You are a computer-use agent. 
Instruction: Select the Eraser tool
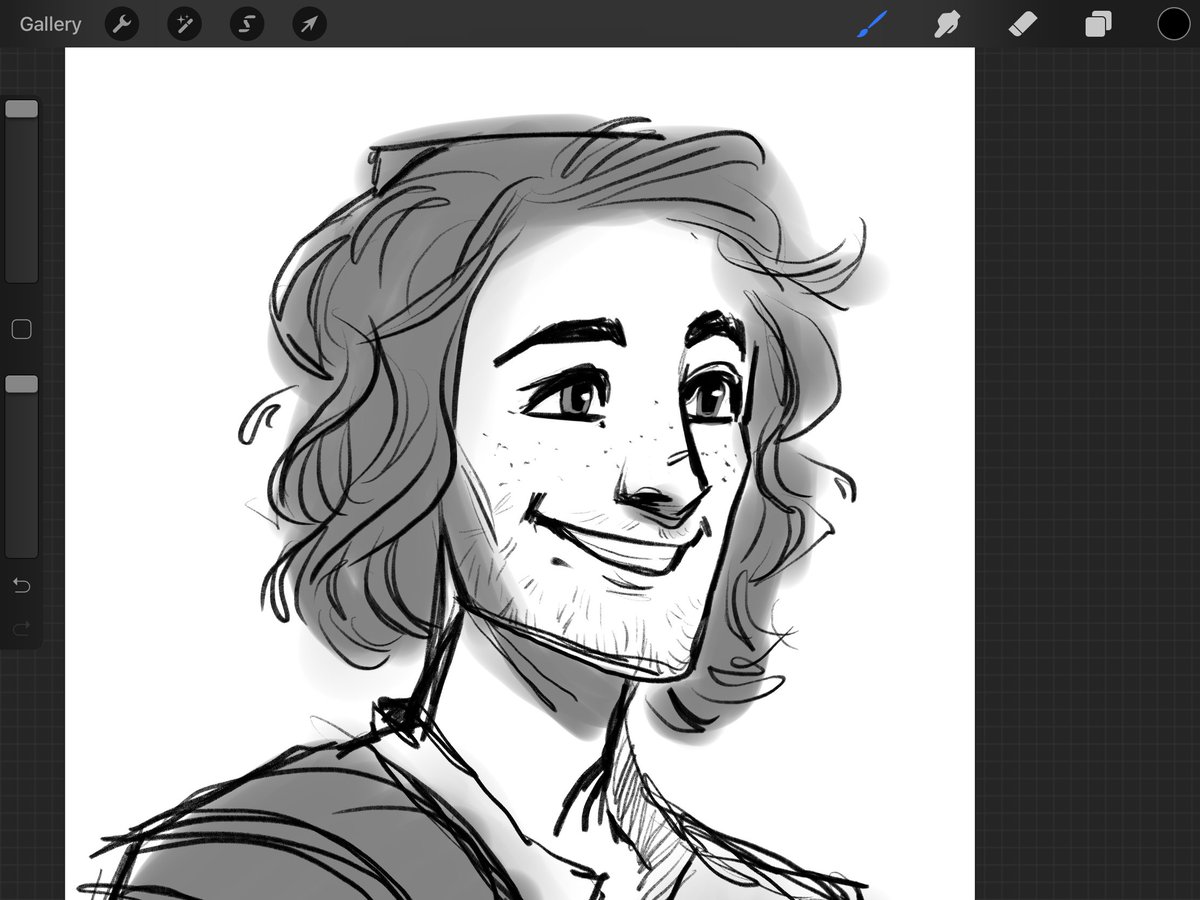pyautogui.click(x=1023, y=24)
